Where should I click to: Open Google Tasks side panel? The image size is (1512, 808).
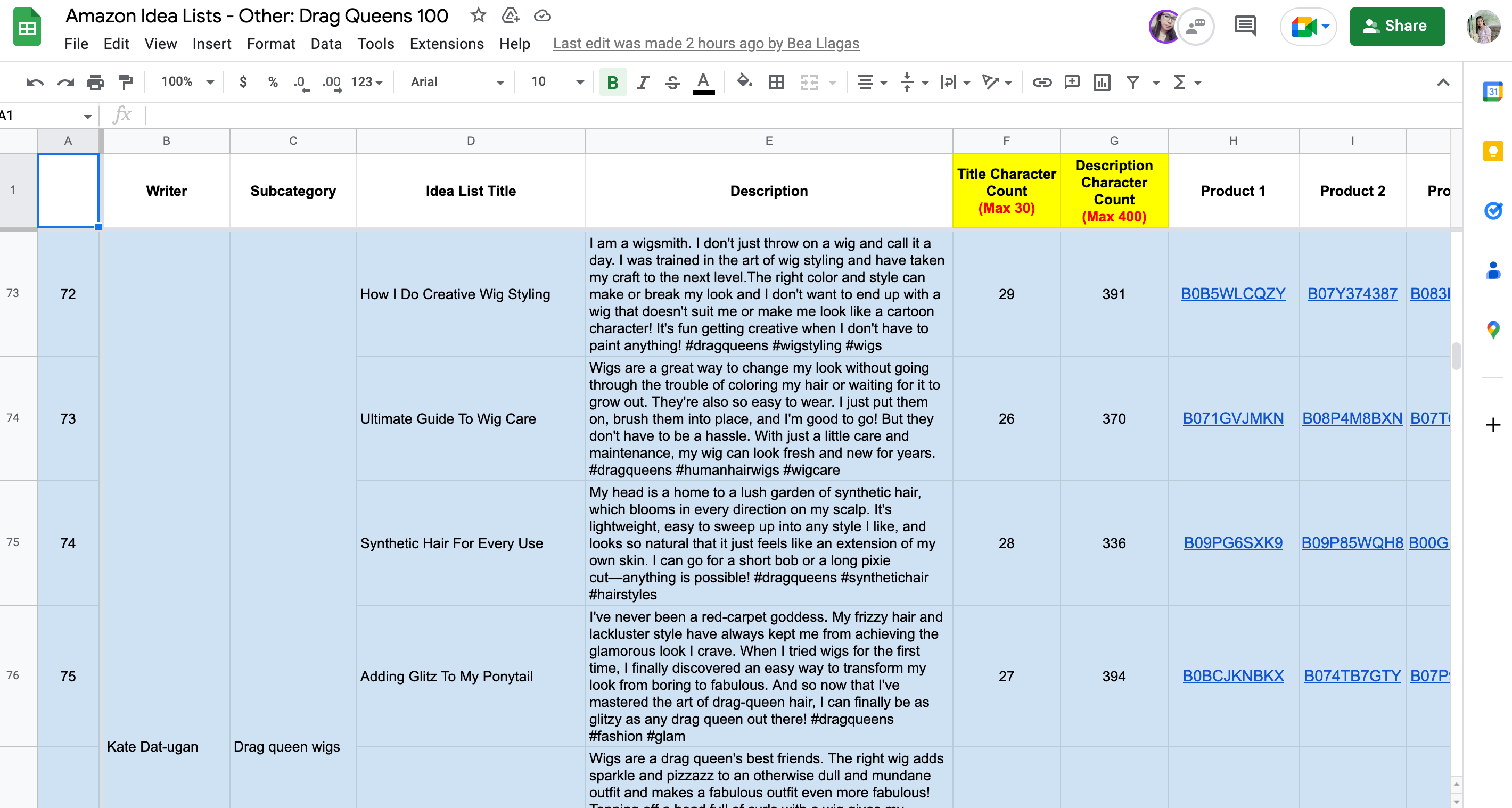coord(1493,211)
